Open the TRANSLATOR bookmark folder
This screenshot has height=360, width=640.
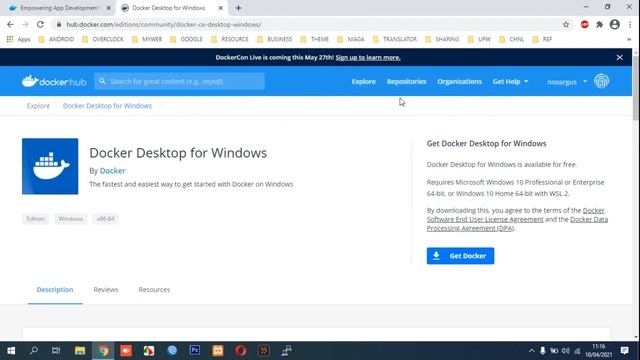pos(395,39)
